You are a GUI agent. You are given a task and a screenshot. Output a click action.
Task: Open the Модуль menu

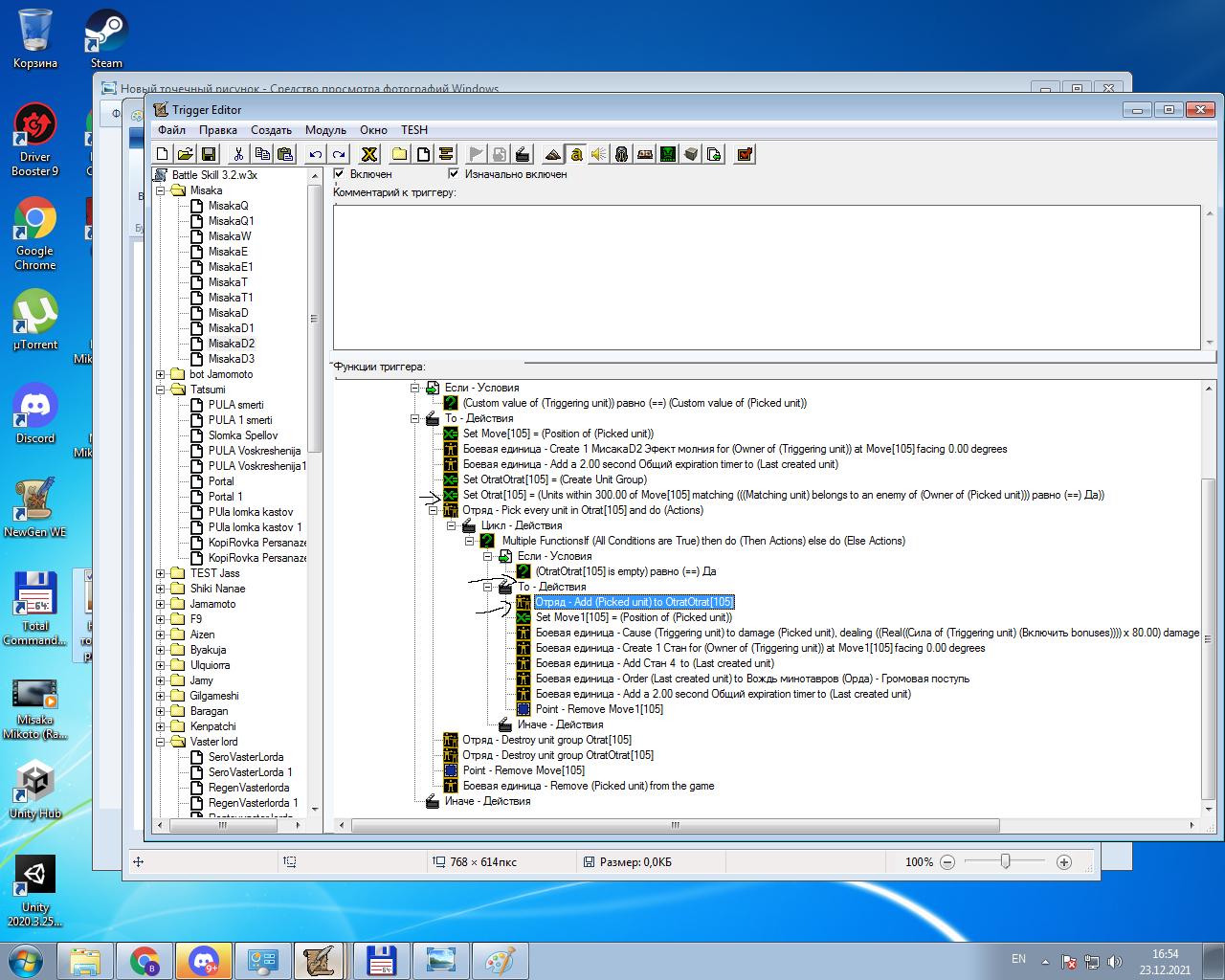(x=325, y=130)
